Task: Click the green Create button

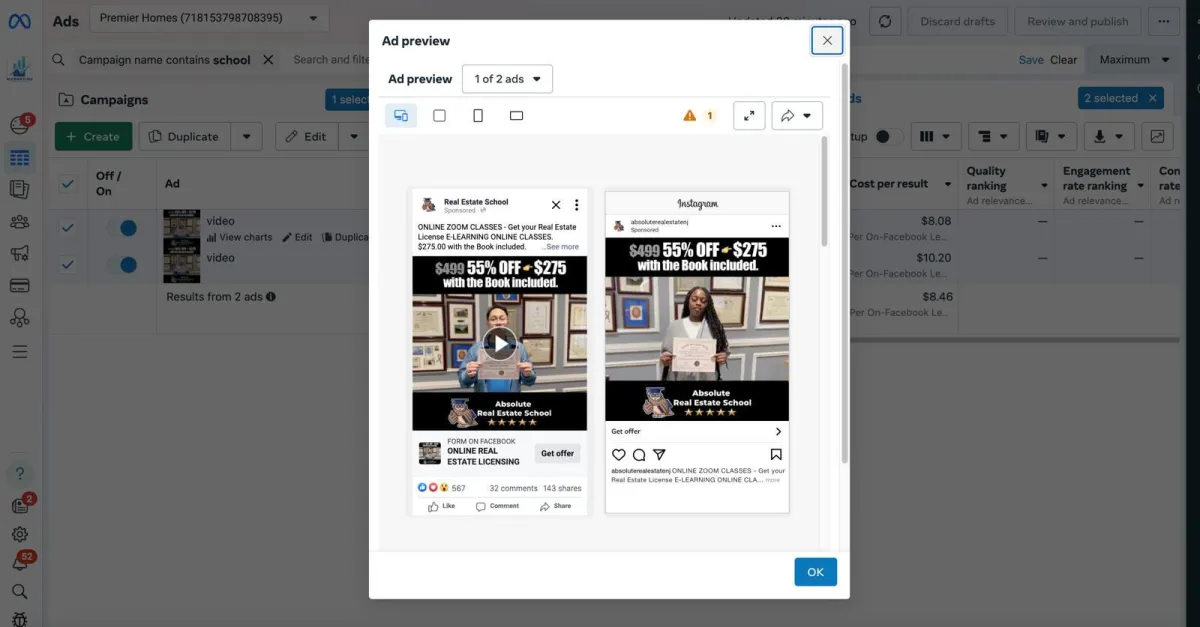Action: pos(93,137)
